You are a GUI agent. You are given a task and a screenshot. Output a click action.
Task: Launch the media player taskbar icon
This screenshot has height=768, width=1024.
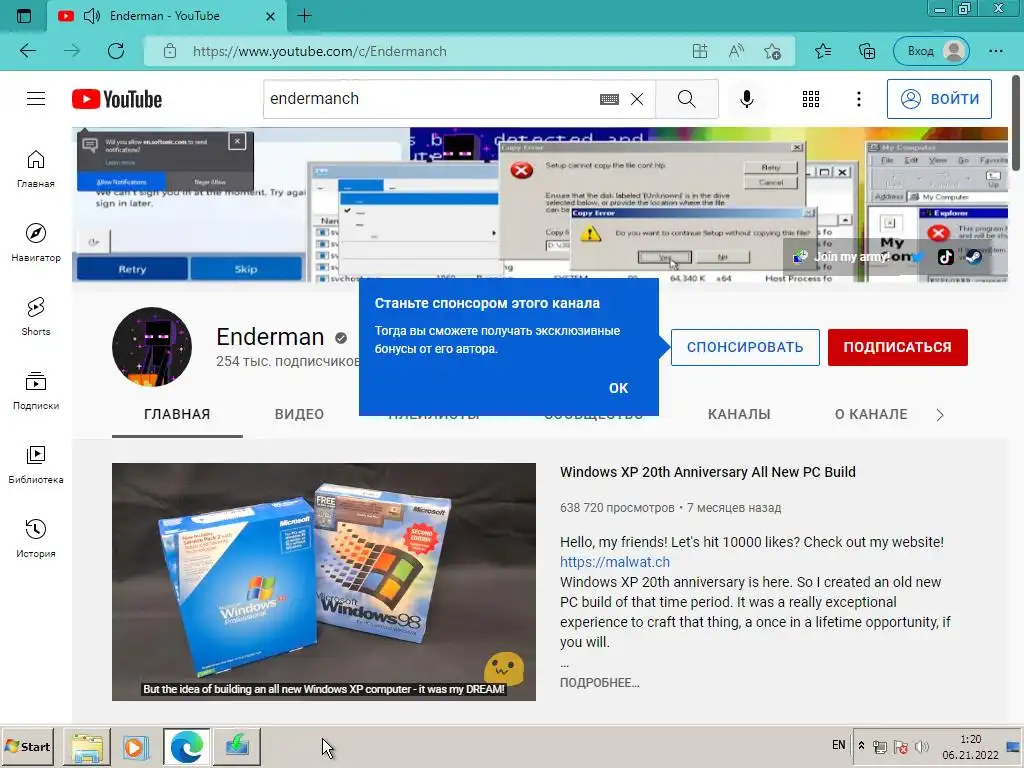(x=136, y=746)
